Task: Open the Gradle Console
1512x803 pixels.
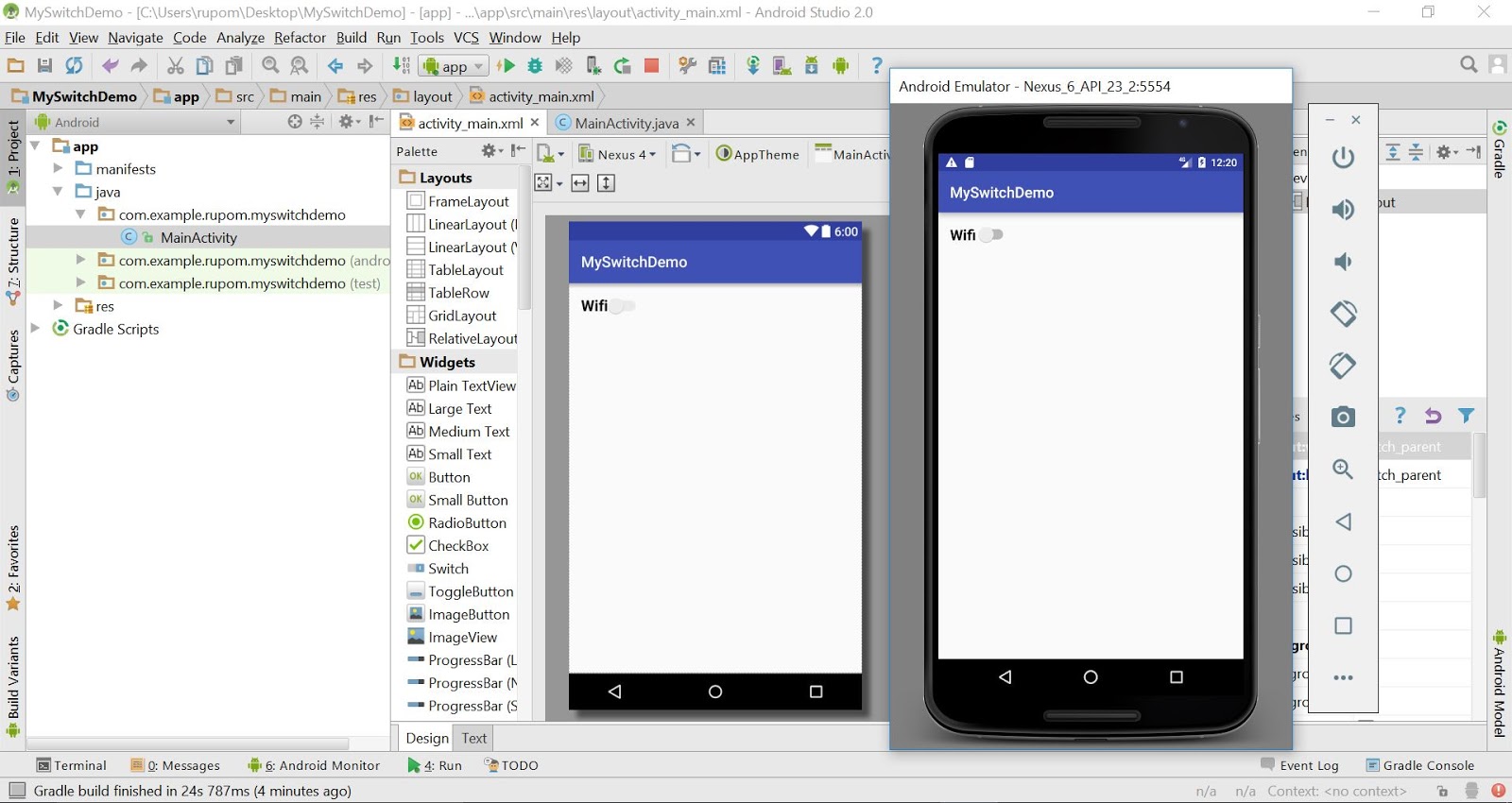Action: [x=1419, y=765]
